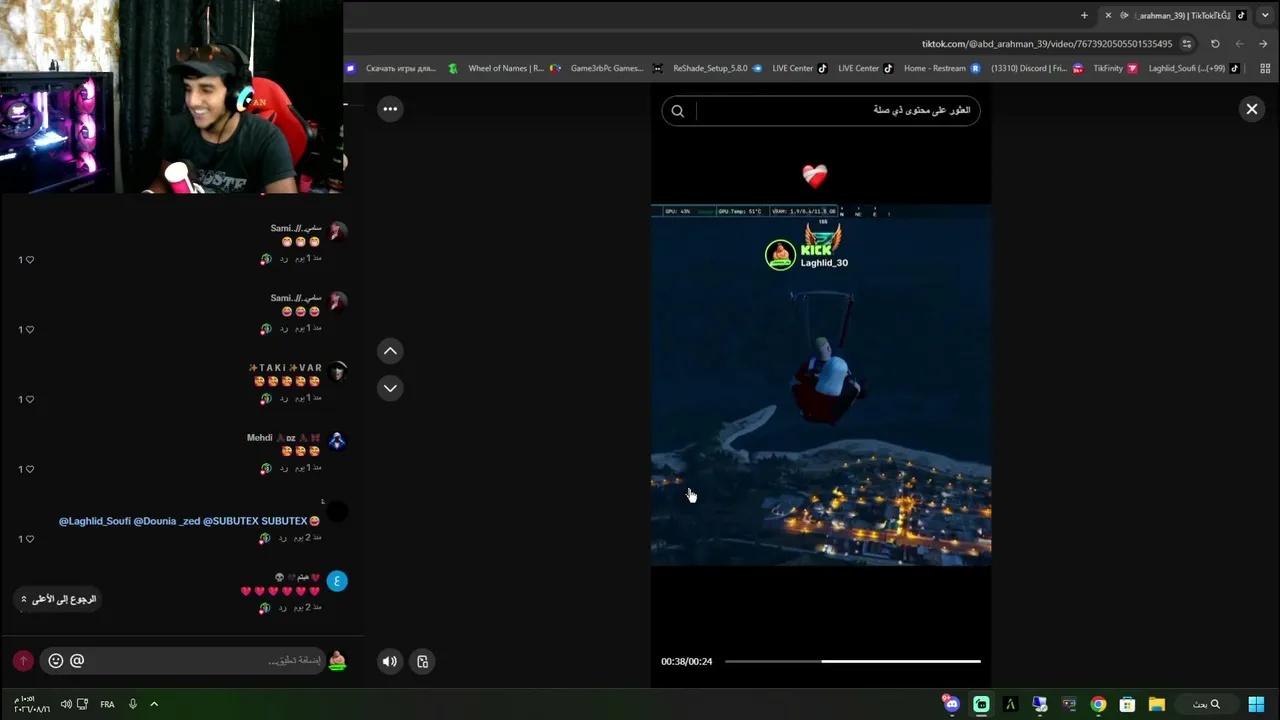Open the @Laghlid_Soufi mention link
1280x720 pixels.
click(94, 521)
